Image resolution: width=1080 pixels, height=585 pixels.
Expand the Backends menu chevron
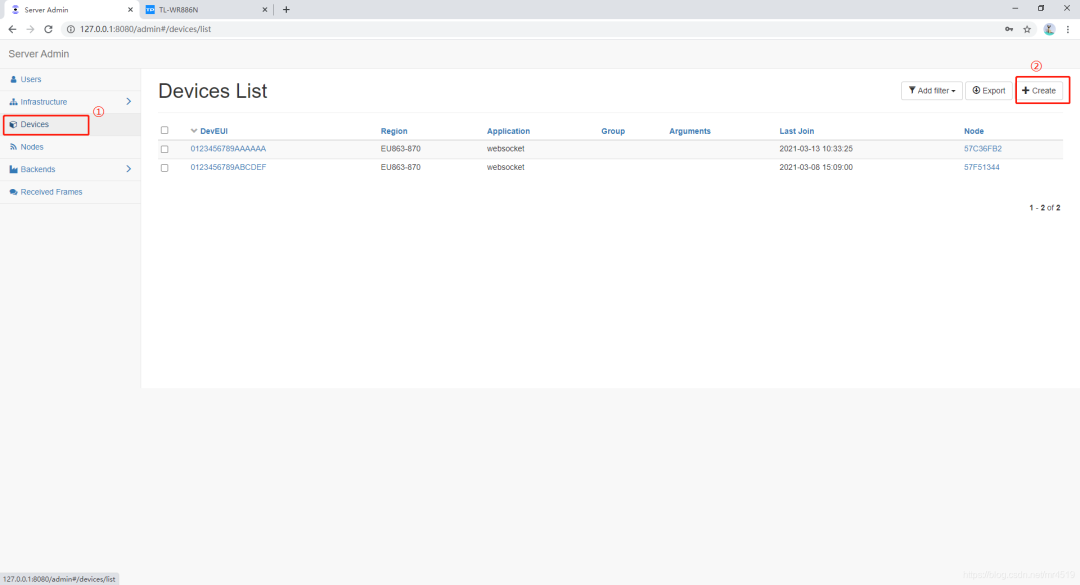pos(129,169)
